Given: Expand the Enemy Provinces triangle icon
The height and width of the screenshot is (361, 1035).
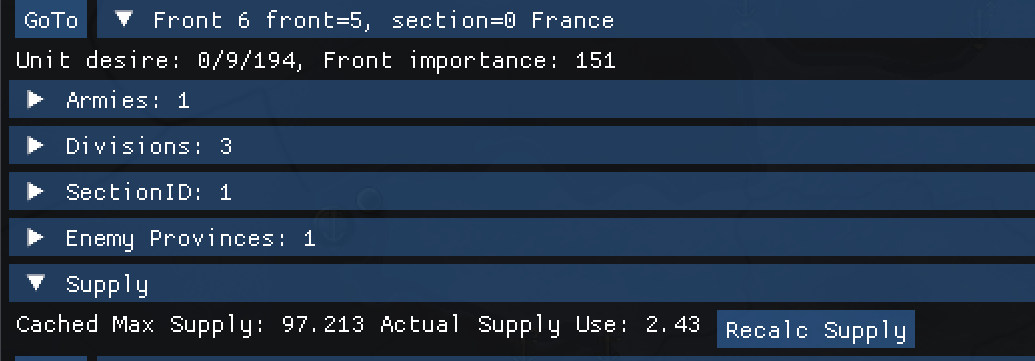Looking at the screenshot, I should pyautogui.click(x=35, y=238).
